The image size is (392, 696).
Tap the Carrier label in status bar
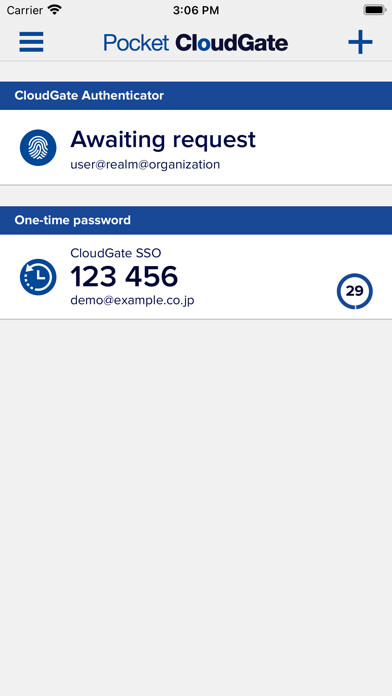(25, 10)
